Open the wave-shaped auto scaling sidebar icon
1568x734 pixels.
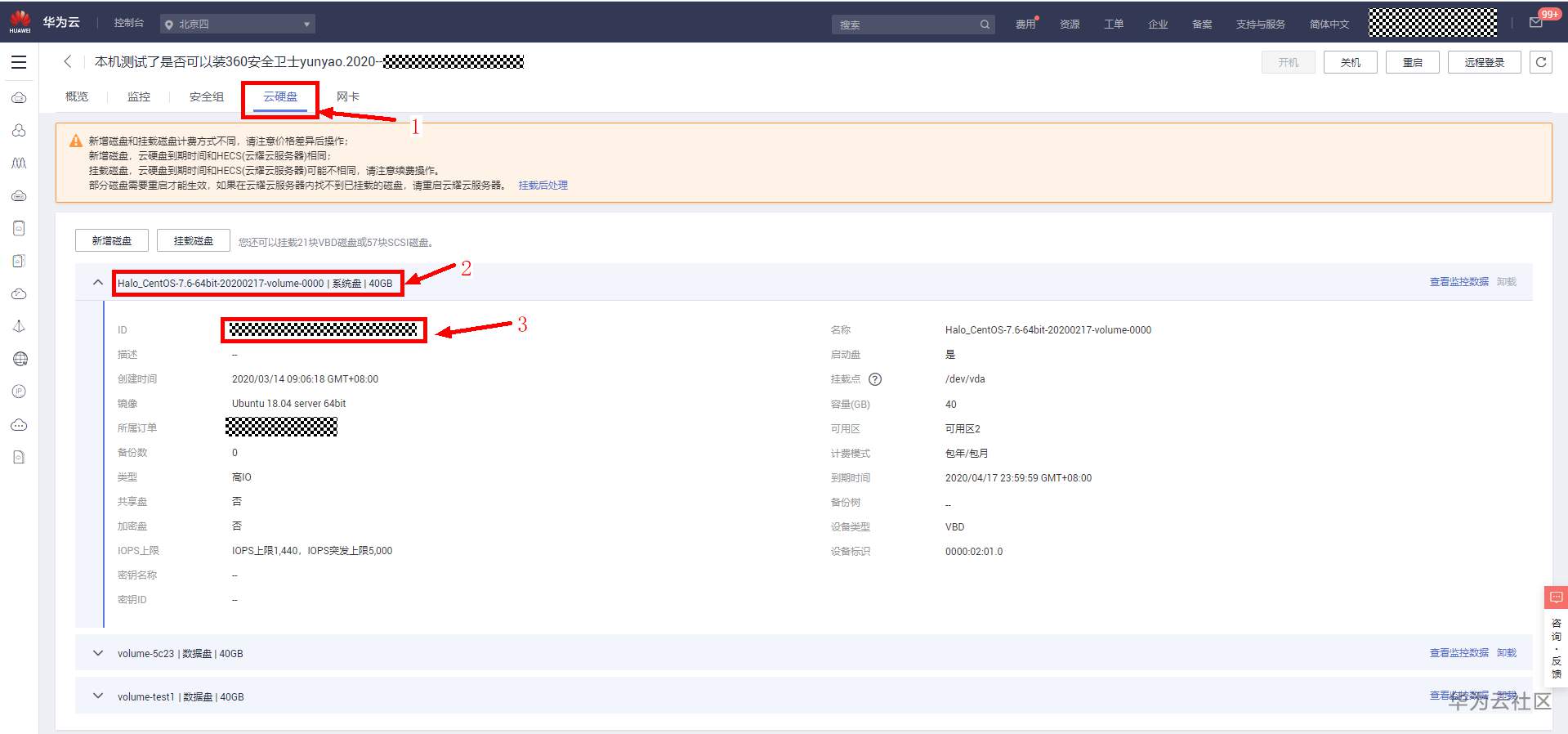19,163
